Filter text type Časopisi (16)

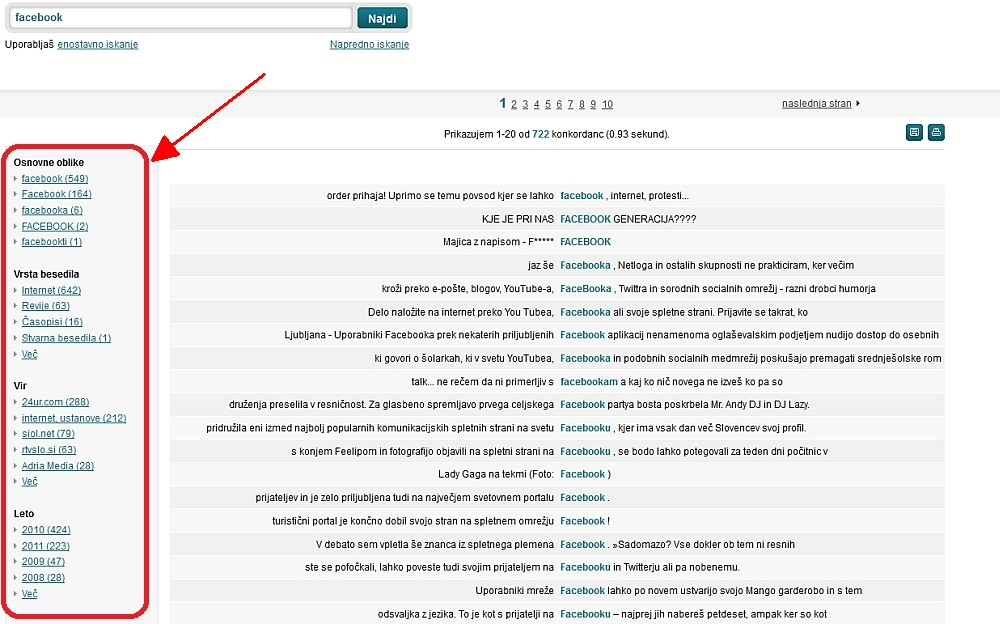52,322
